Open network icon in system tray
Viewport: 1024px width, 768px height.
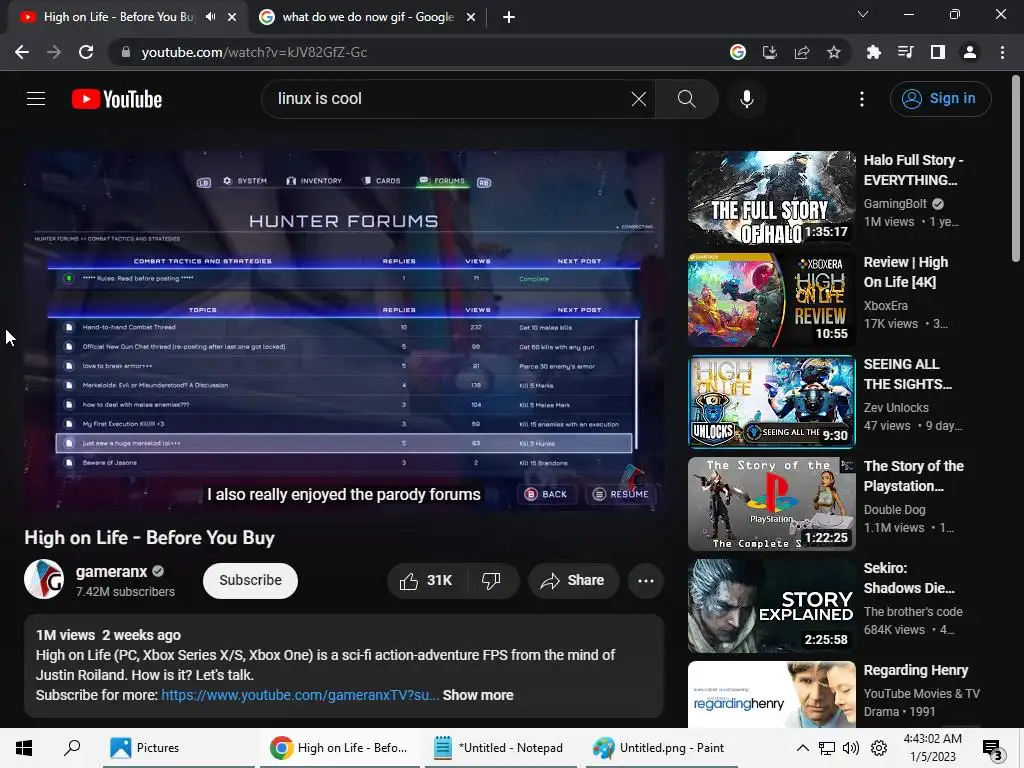coord(827,748)
